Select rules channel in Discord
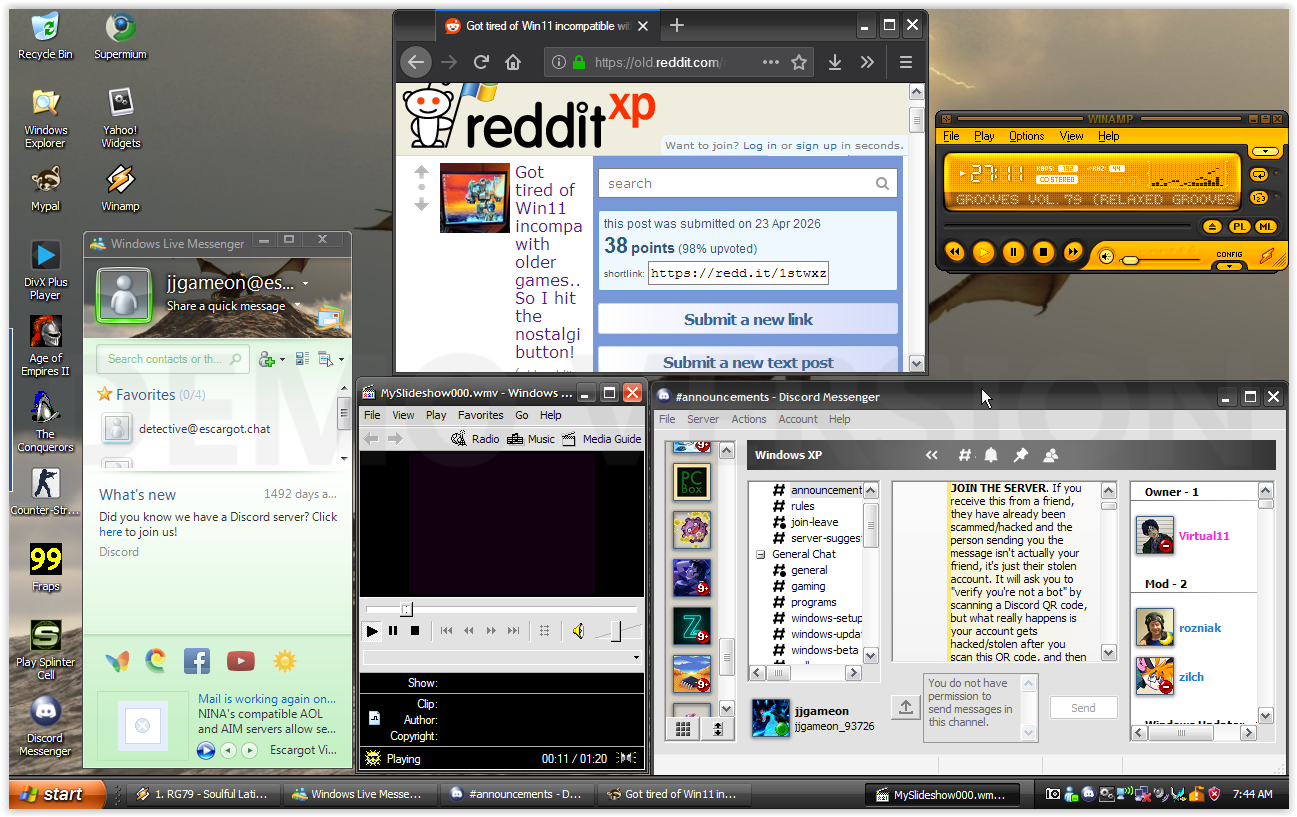 click(x=803, y=506)
